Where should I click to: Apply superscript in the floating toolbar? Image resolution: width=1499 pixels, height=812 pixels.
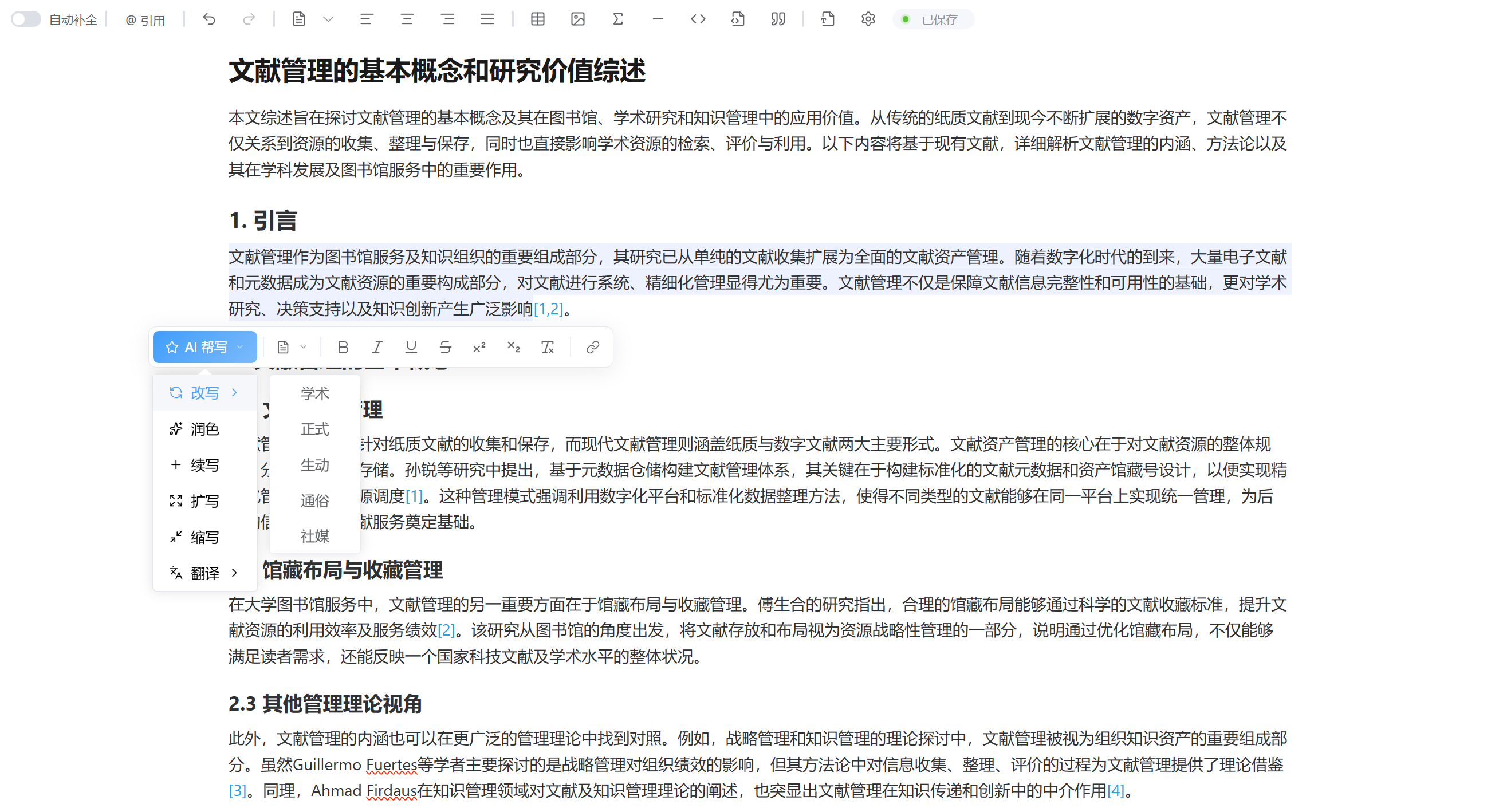tap(479, 346)
